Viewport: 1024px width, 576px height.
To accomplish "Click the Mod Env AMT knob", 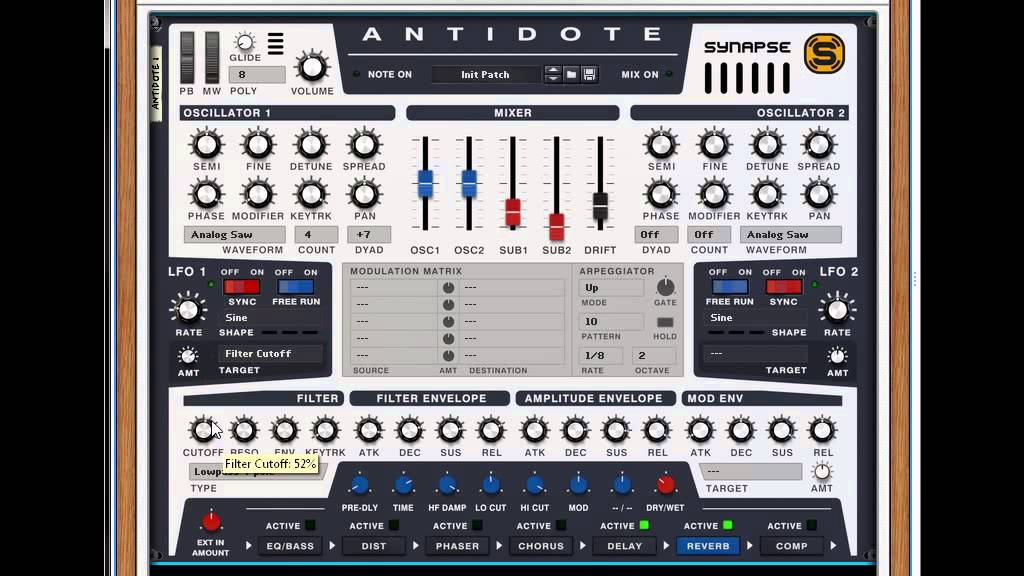I will [x=822, y=472].
